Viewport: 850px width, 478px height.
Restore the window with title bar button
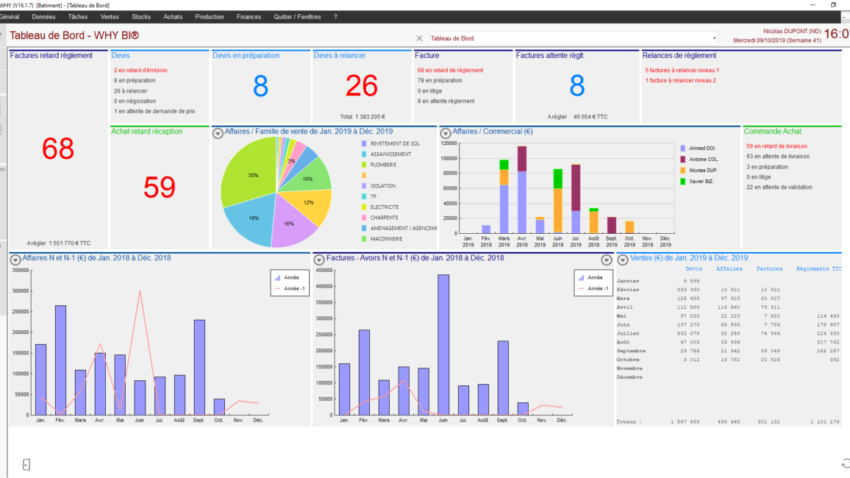pyautogui.click(x=833, y=5)
